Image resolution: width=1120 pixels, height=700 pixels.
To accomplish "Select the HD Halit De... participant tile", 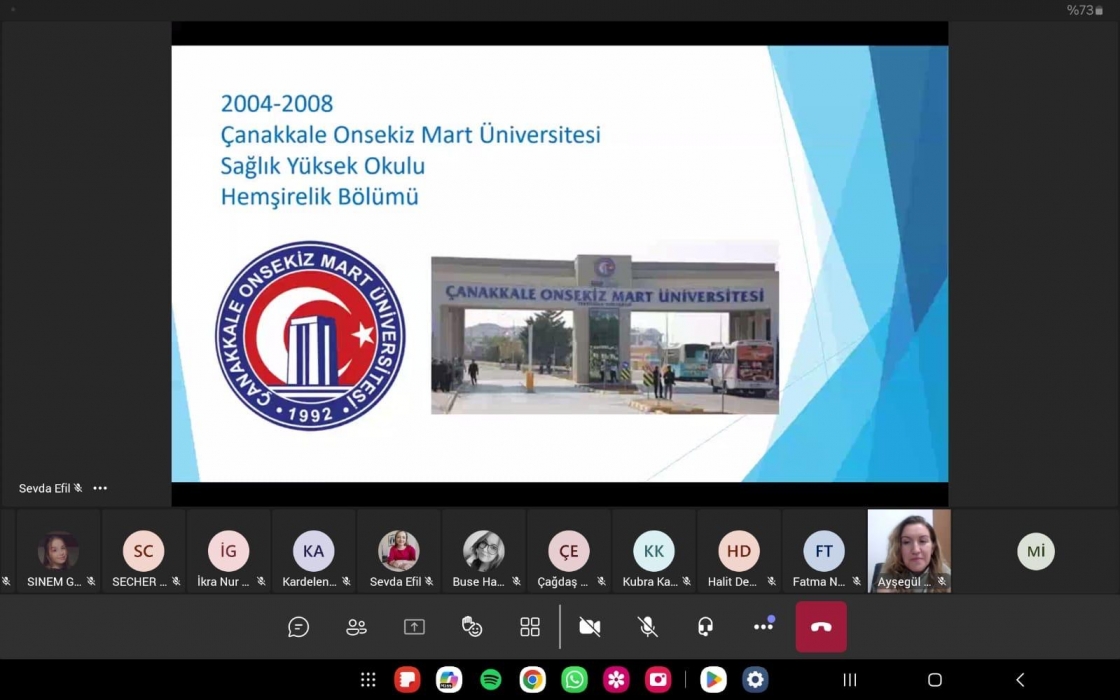I will pos(739,551).
